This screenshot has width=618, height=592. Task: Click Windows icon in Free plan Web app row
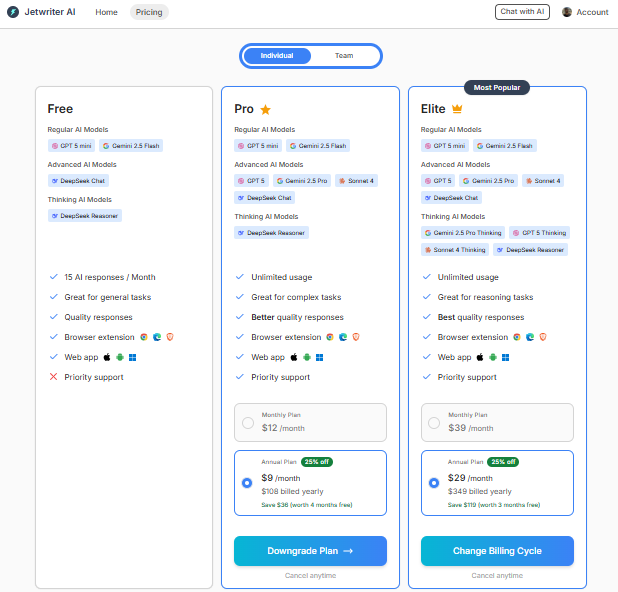click(133, 357)
